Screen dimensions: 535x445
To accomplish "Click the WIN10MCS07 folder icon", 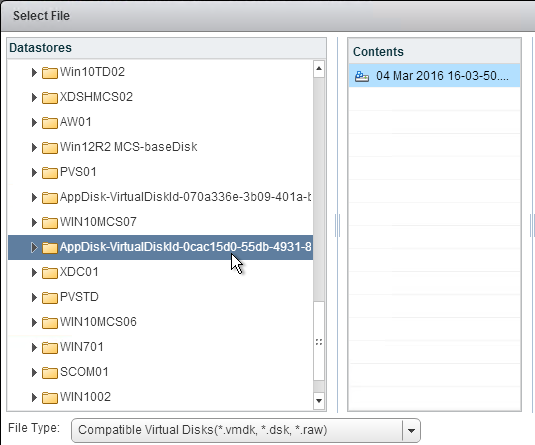I will tap(49, 222).
